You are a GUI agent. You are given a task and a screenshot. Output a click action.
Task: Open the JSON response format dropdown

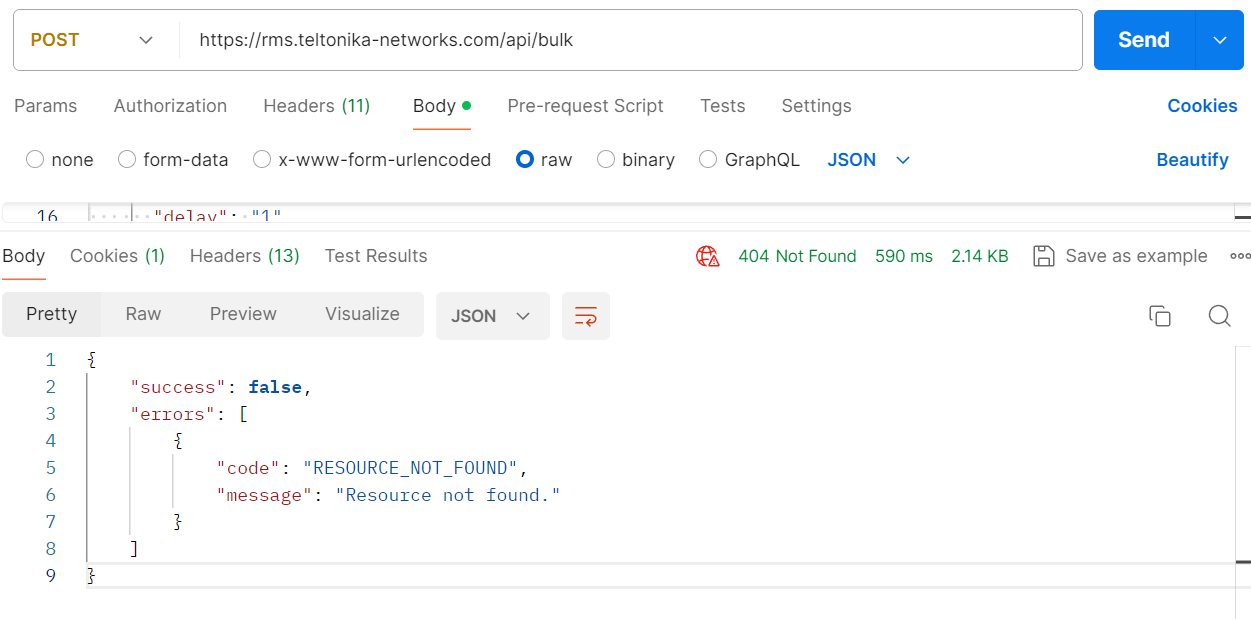[x=492, y=316]
